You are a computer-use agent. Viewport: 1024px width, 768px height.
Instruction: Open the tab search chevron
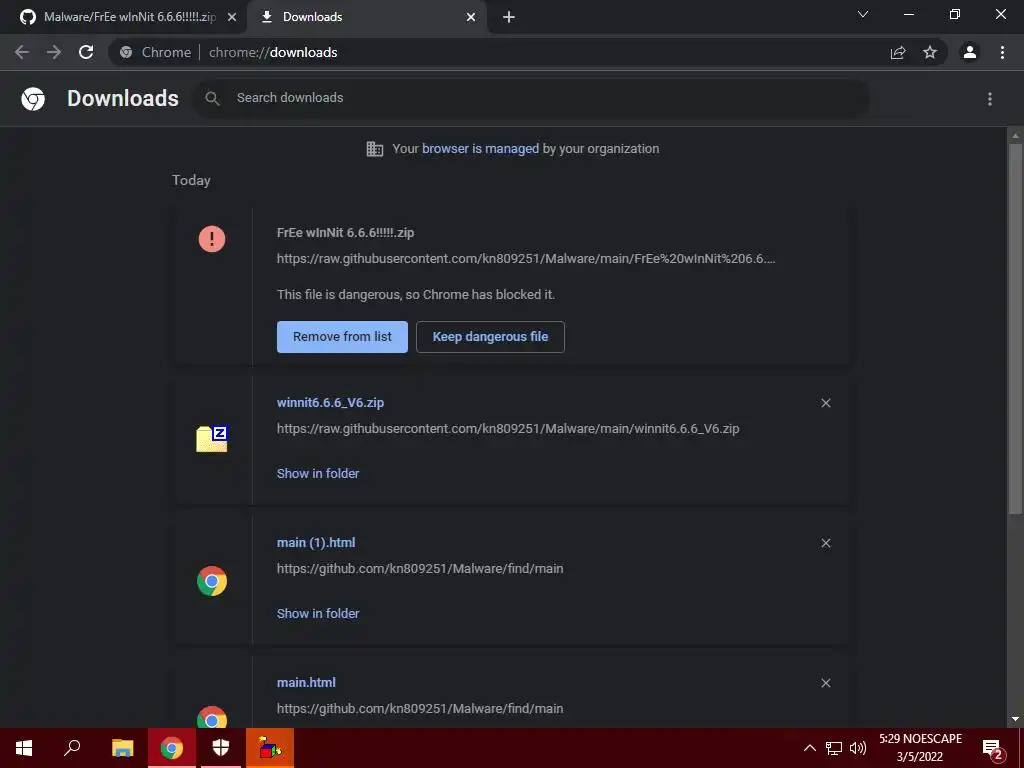pyautogui.click(x=863, y=14)
